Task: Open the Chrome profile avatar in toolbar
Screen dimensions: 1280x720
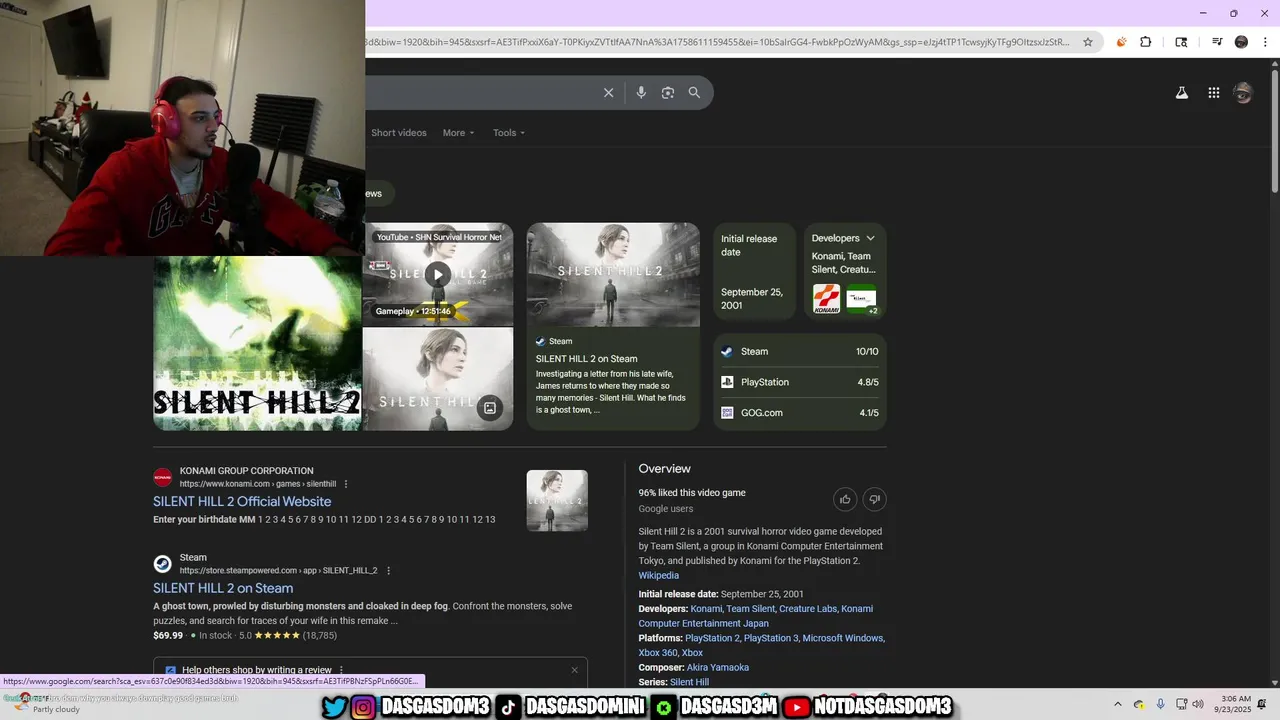Action: [1241, 42]
